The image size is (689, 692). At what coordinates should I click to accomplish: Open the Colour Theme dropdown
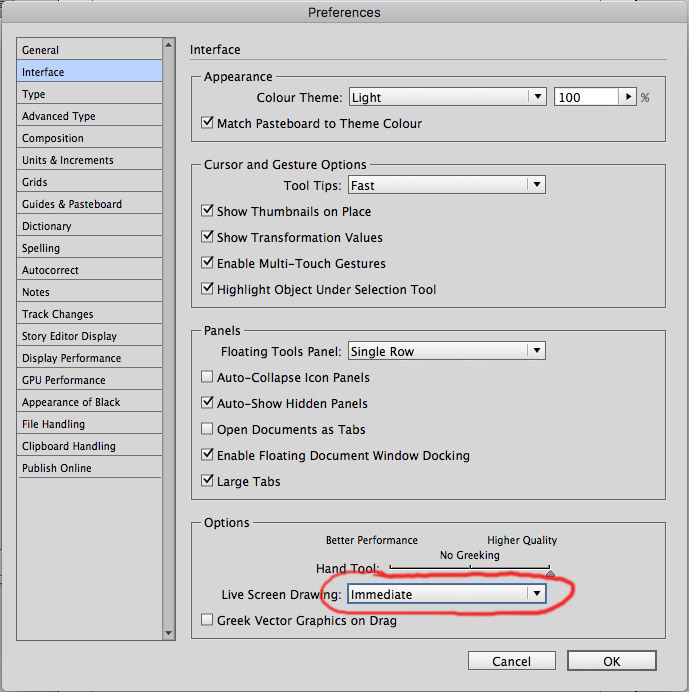tap(448, 97)
